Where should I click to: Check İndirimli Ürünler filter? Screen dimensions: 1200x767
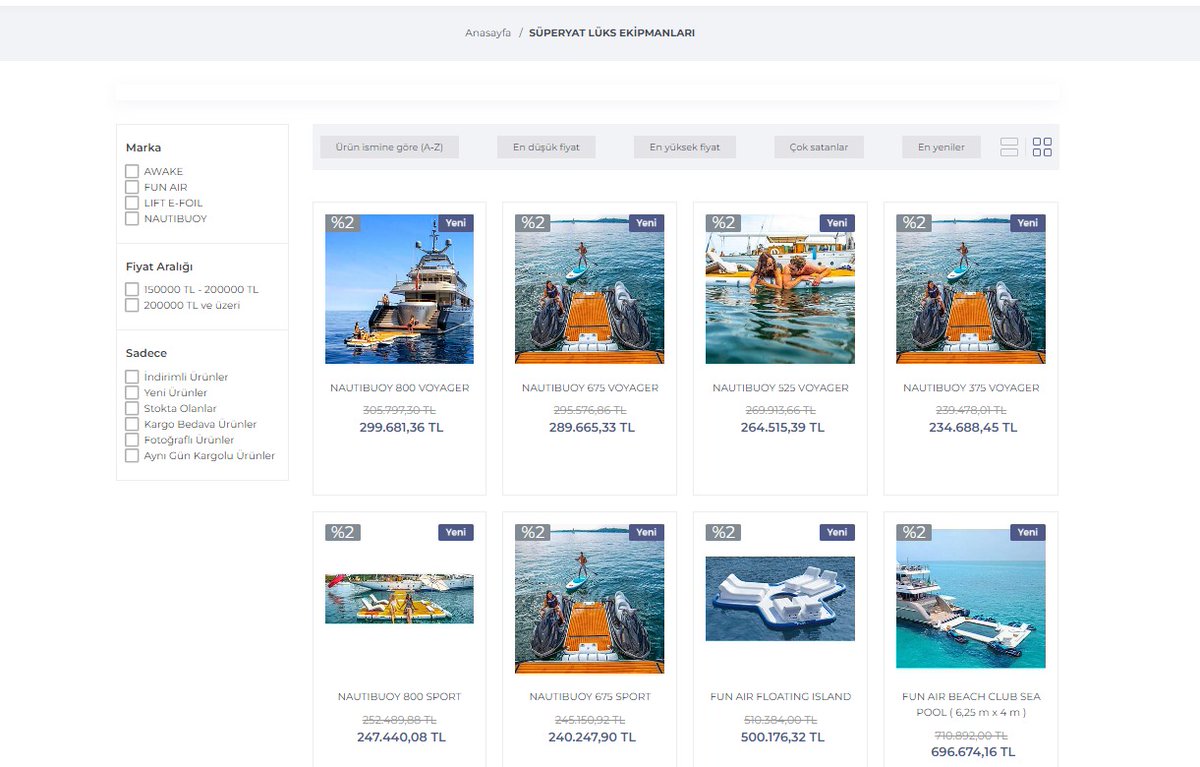[132, 377]
